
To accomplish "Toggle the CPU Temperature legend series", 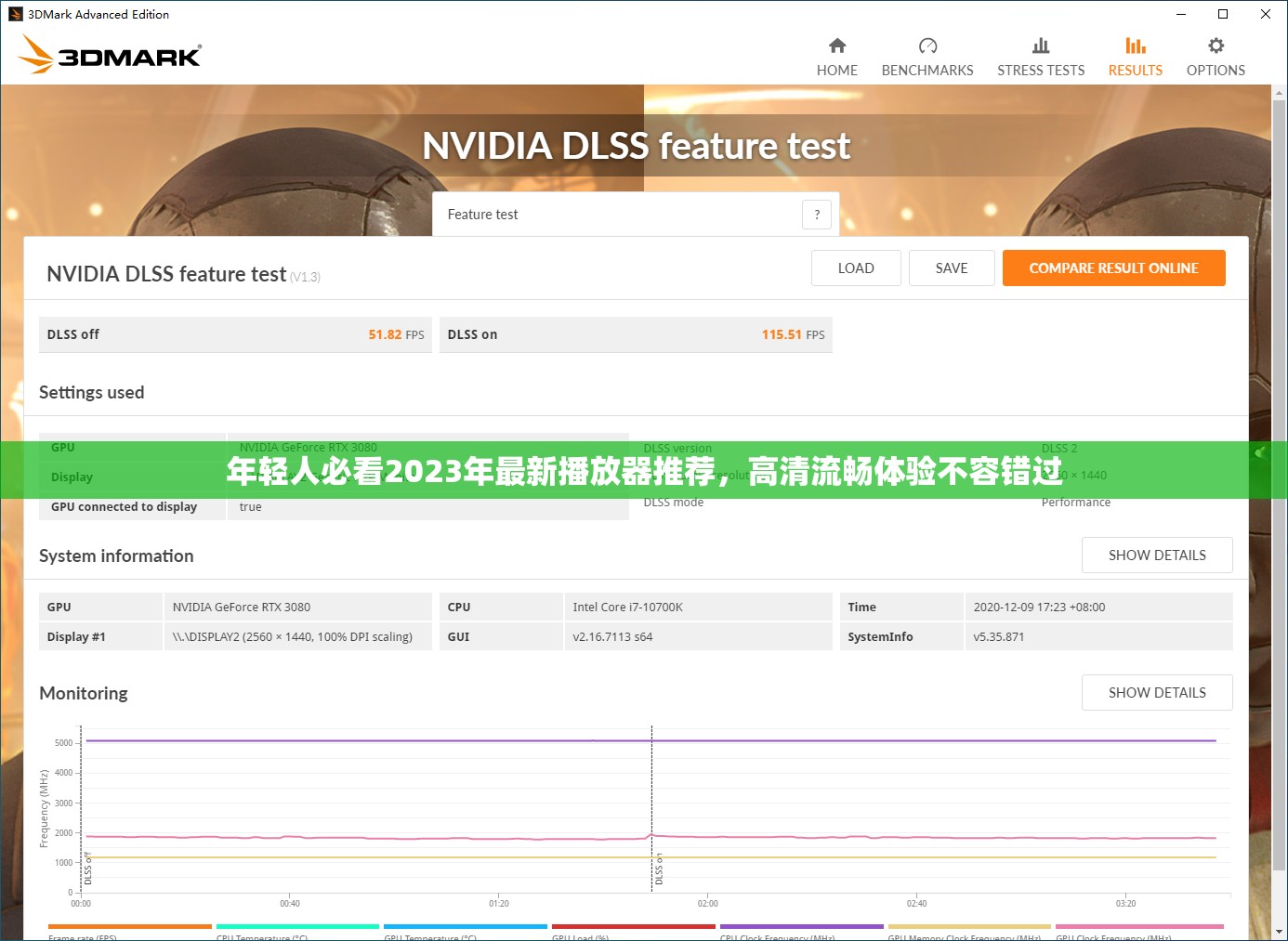I will [297, 931].
